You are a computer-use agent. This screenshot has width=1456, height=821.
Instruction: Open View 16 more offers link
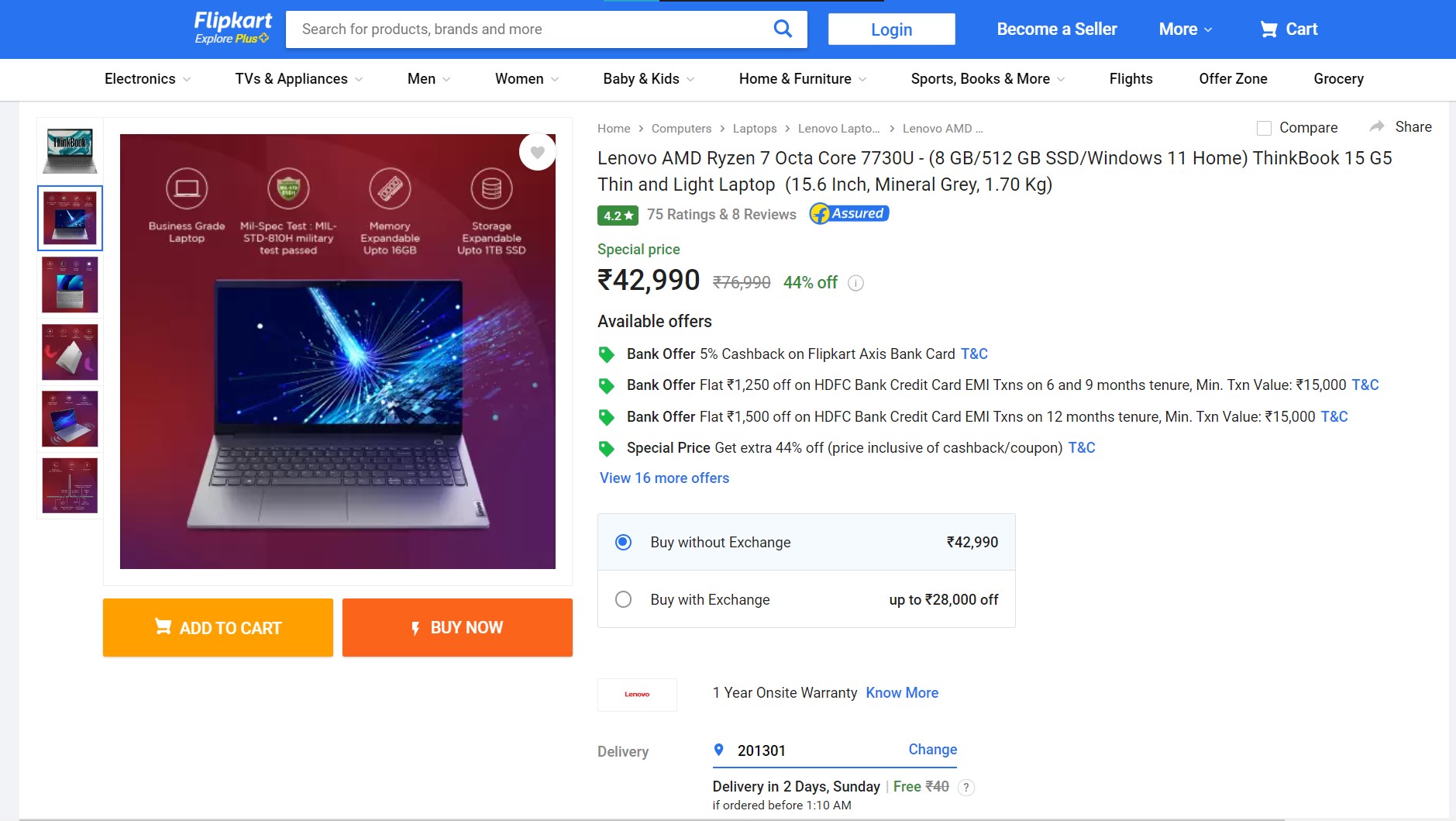click(x=664, y=478)
